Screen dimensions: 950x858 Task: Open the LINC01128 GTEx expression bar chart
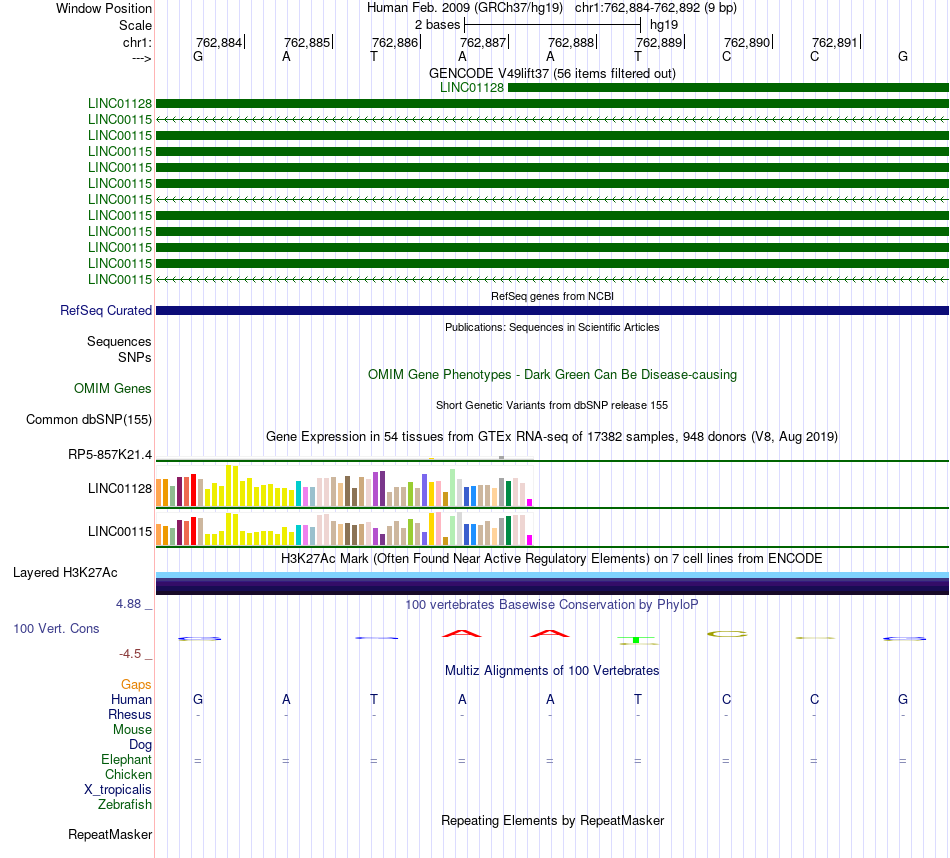coord(344,485)
